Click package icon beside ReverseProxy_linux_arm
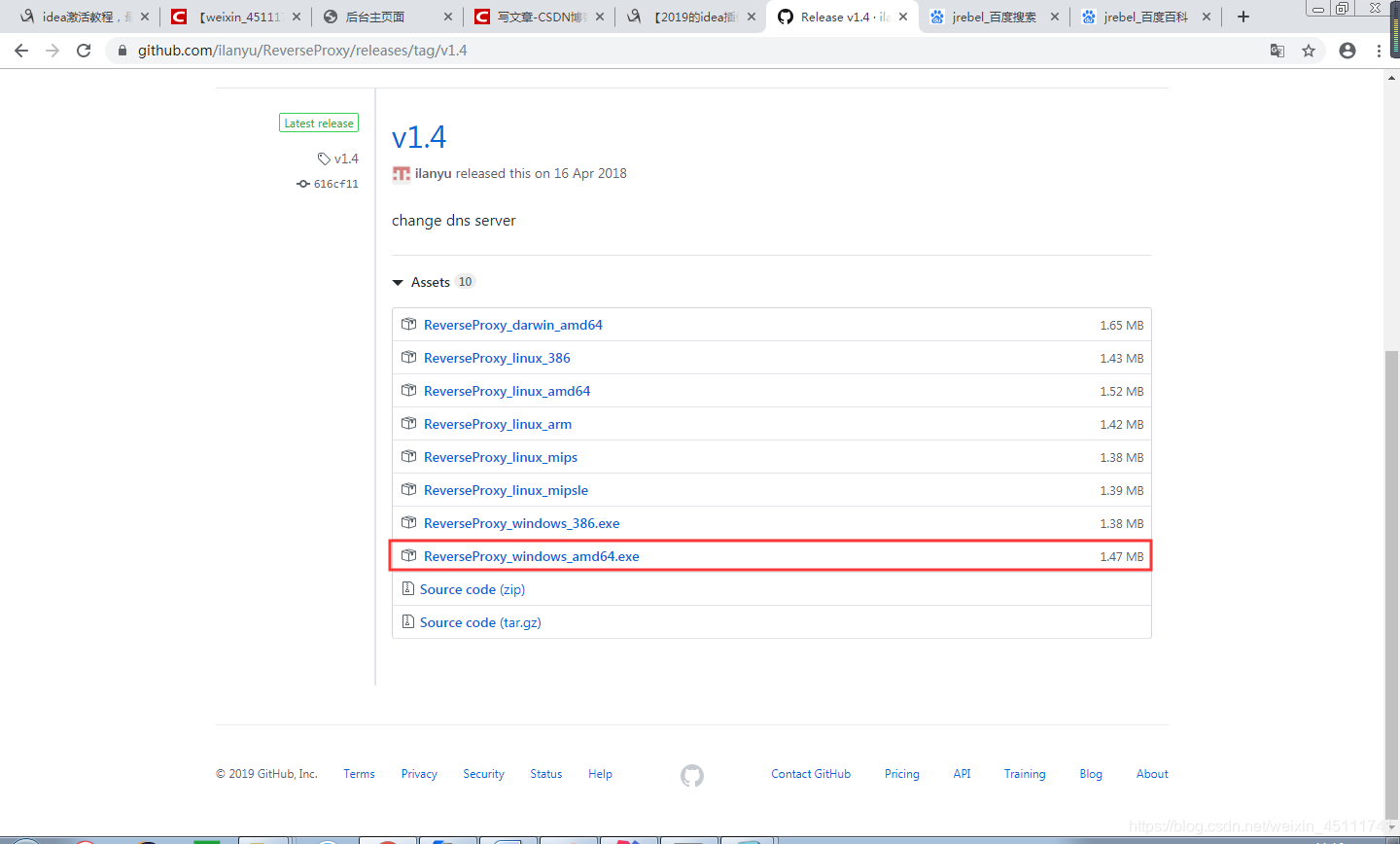 point(409,424)
